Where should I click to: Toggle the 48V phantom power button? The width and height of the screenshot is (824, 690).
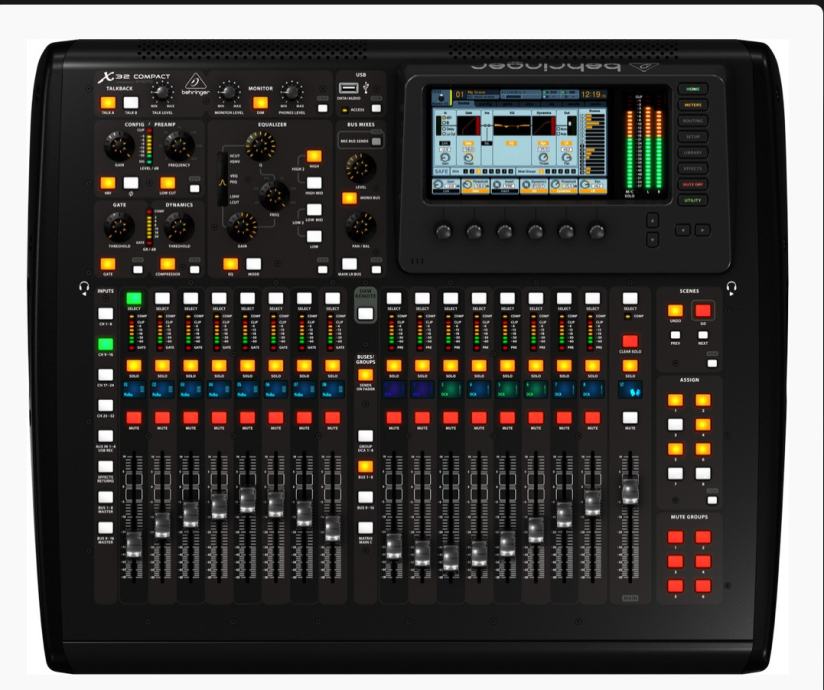pyautogui.click(x=108, y=183)
